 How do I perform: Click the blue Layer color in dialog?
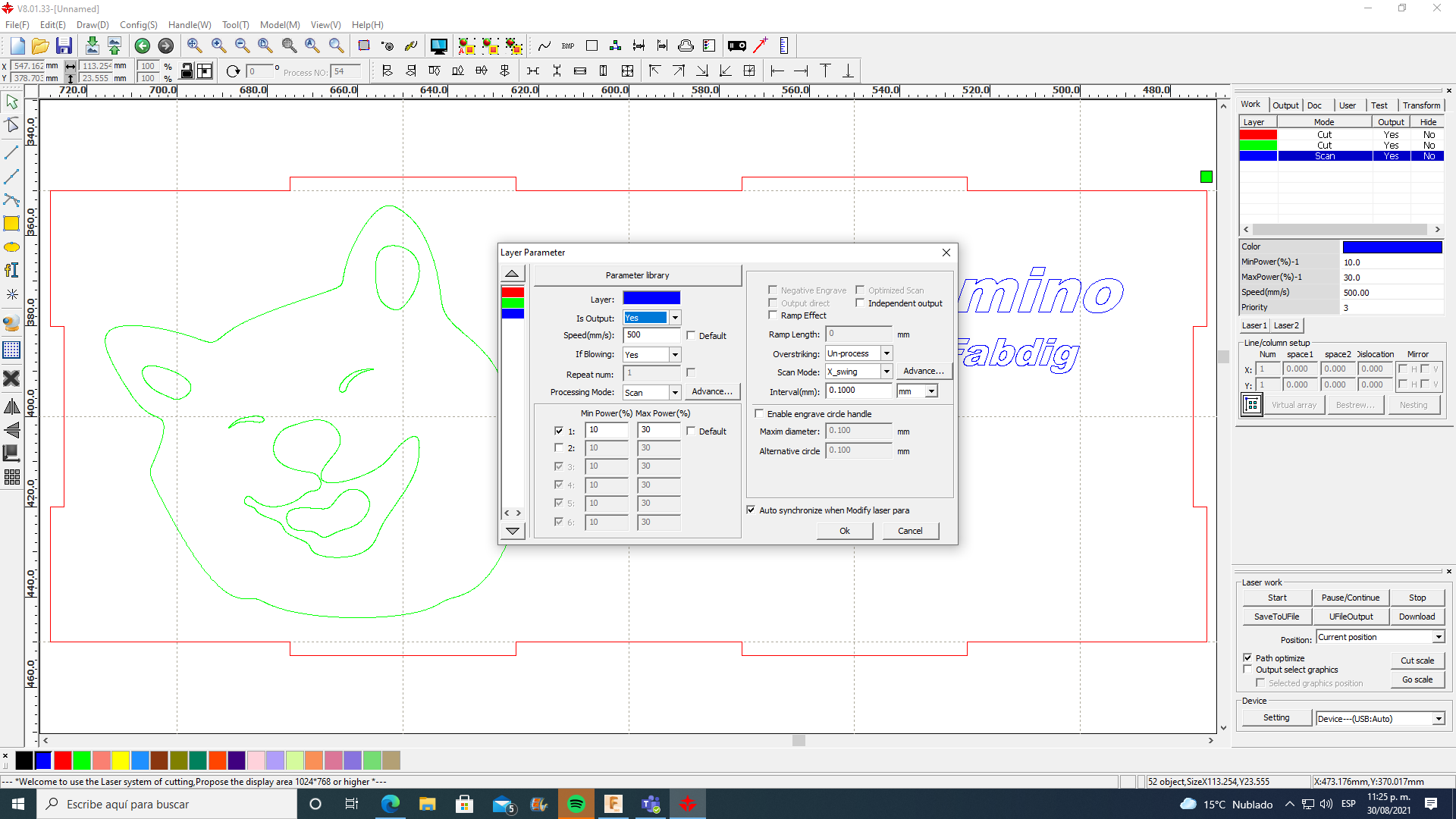tap(651, 298)
